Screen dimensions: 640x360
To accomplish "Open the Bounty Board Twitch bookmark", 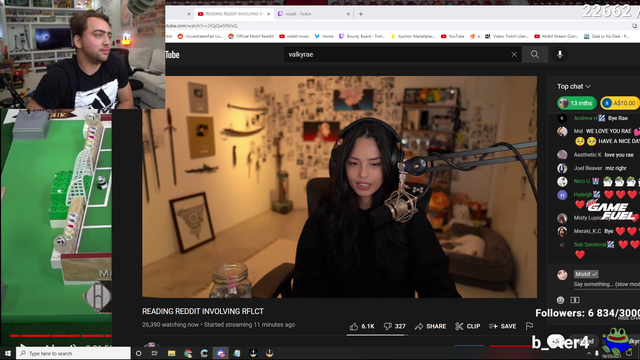I will 362,36.
